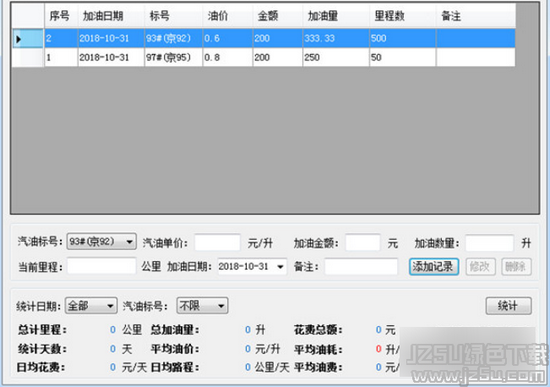550x387 pixels.
Task: Click the 备注 column header
Action: 476,16
